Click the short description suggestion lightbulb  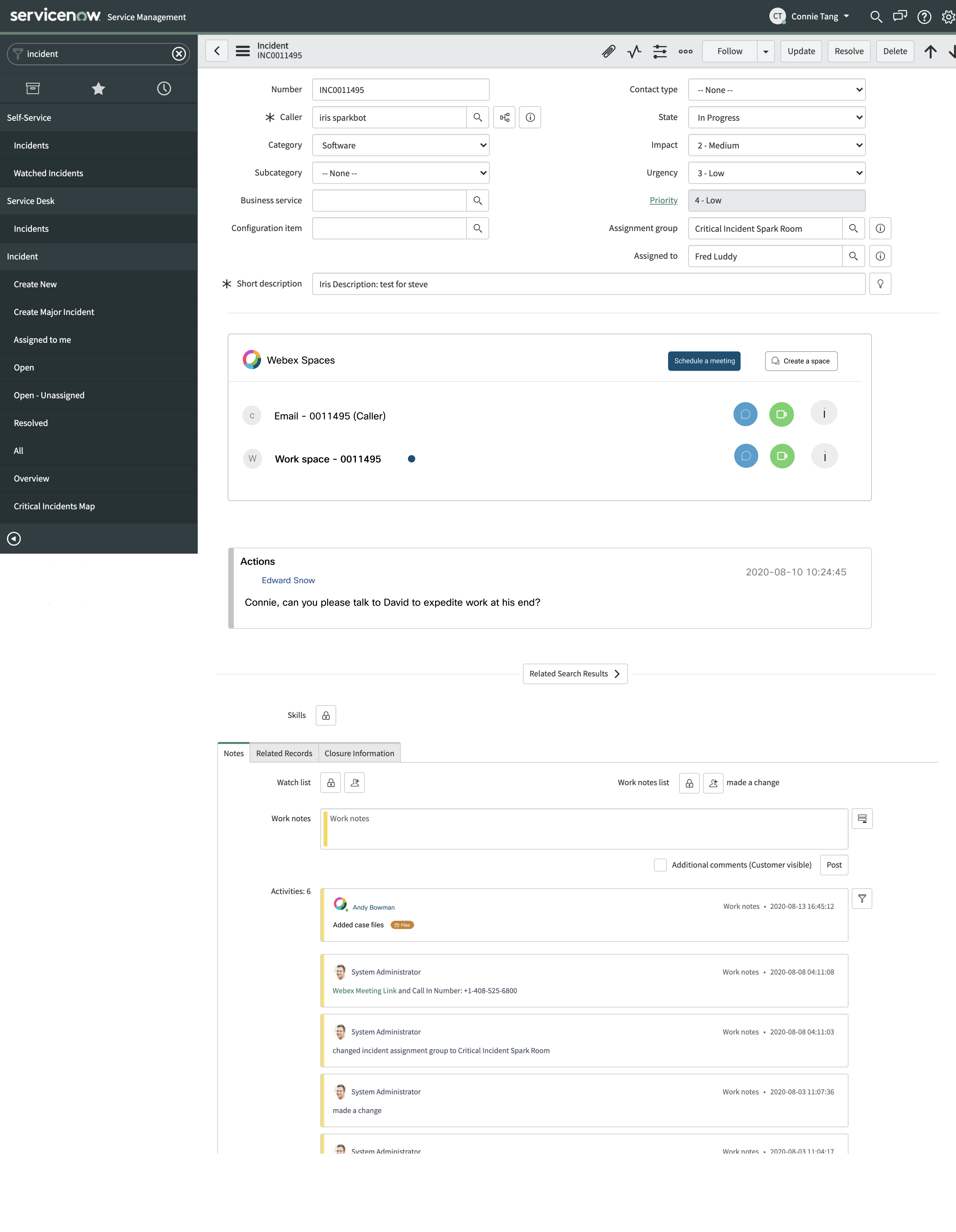880,284
